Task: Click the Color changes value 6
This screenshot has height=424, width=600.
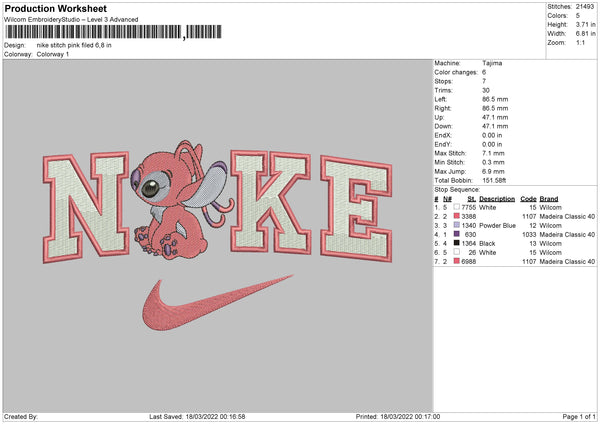Action: tap(484, 72)
